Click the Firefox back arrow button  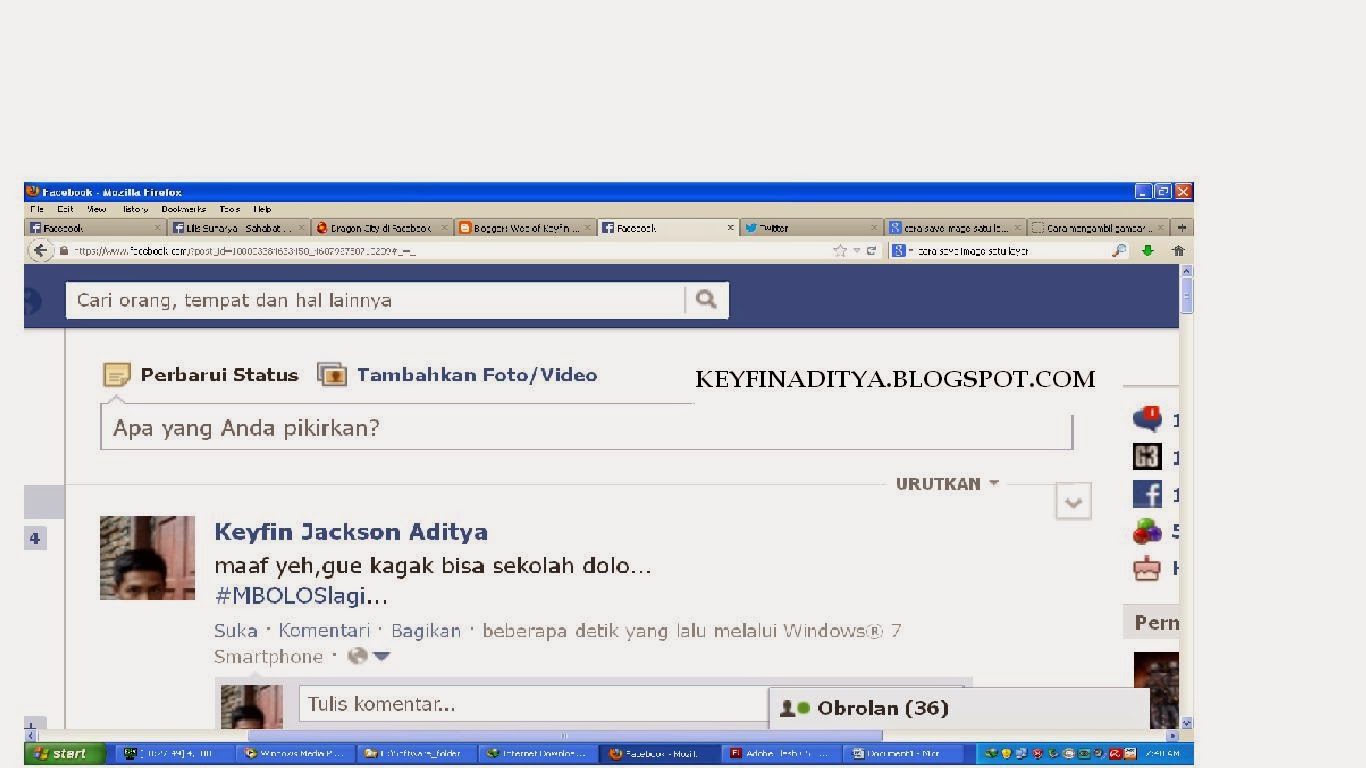coord(40,251)
